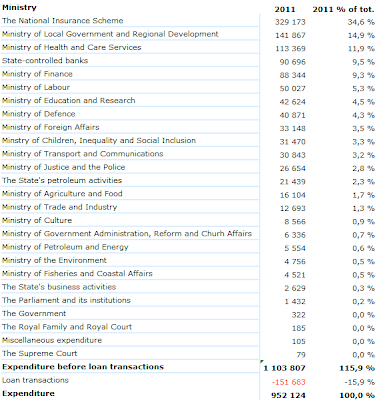Image resolution: width=377 pixels, height=400 pixels.
Task: Select 'Ministry of Government Administration, Reform and Churh Affairs'
Action: (127, 234)
